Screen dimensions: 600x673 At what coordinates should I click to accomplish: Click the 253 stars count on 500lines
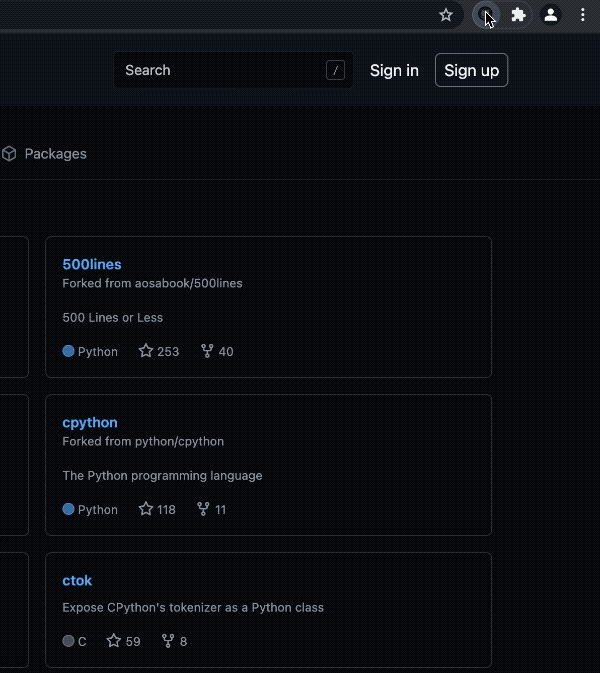coord(168,352)
